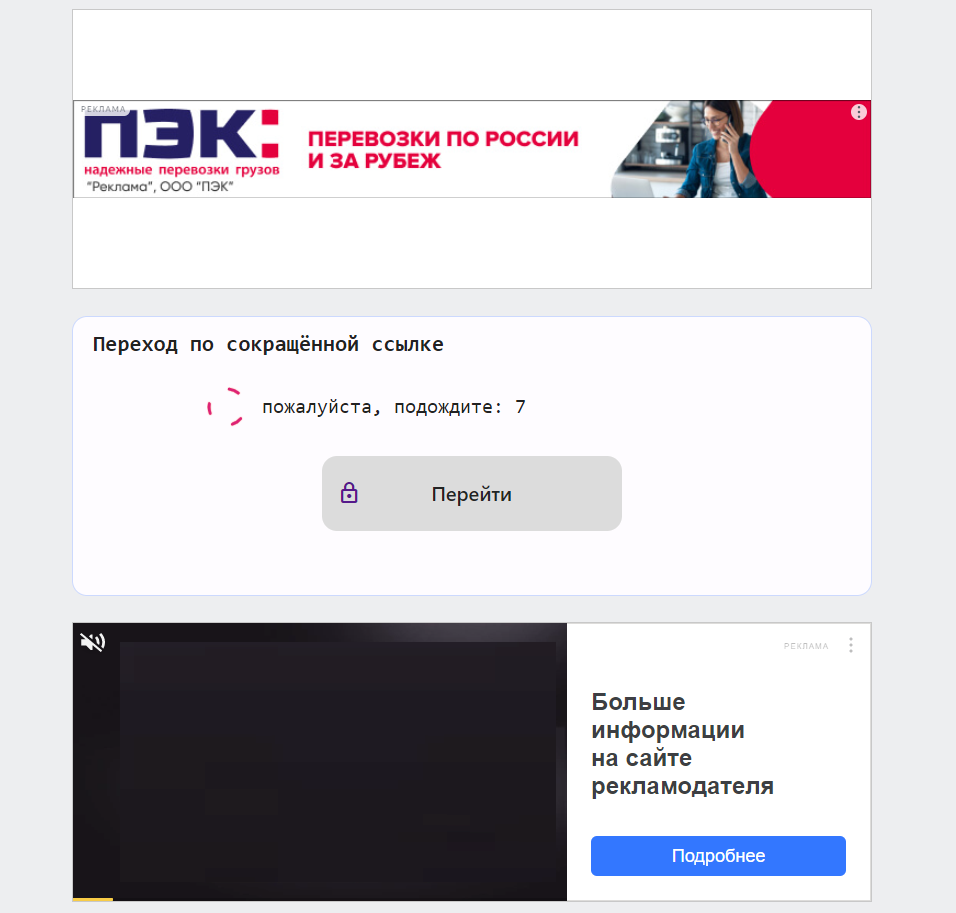The height and width of the screenshot is (913, 956).
Task: Open three-dot menu on the bottom ad
Action: click(x=851, y=645)
